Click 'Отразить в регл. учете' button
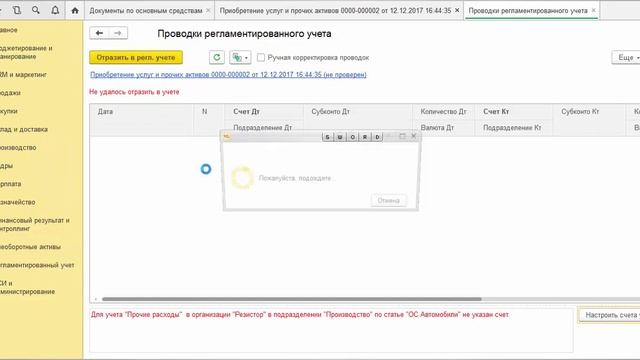This screenshot has width=640, height=360. (136, 58)
